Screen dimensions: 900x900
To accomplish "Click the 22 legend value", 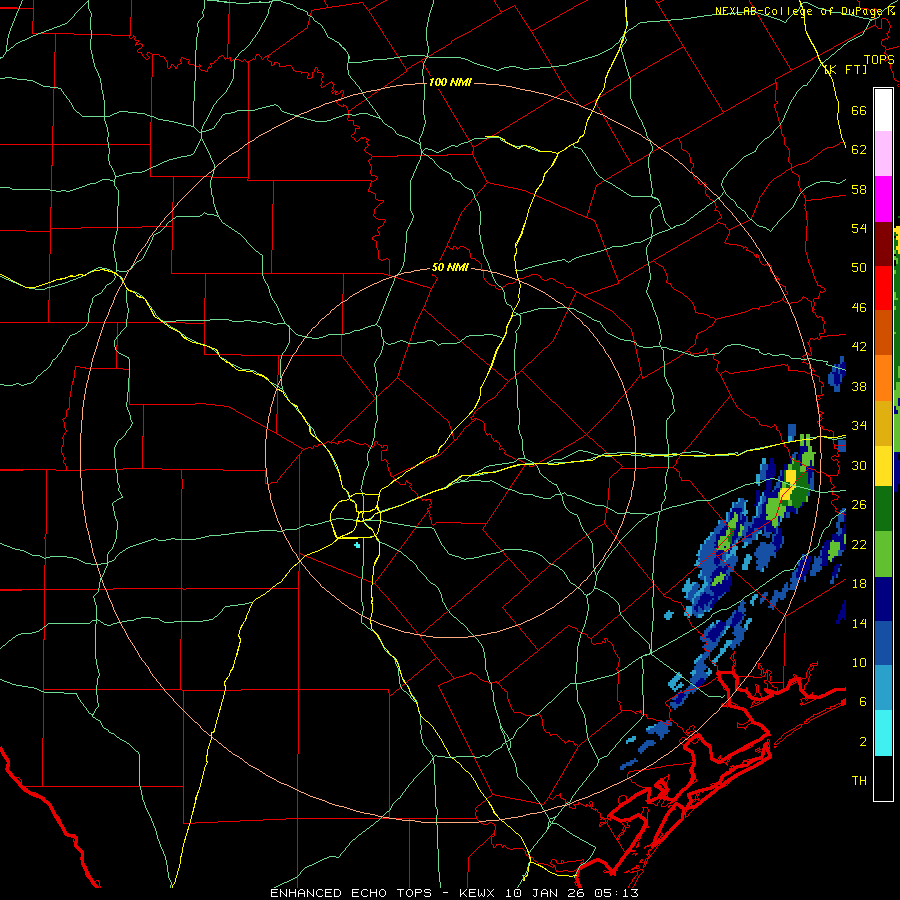I will (x=859, y=544).
